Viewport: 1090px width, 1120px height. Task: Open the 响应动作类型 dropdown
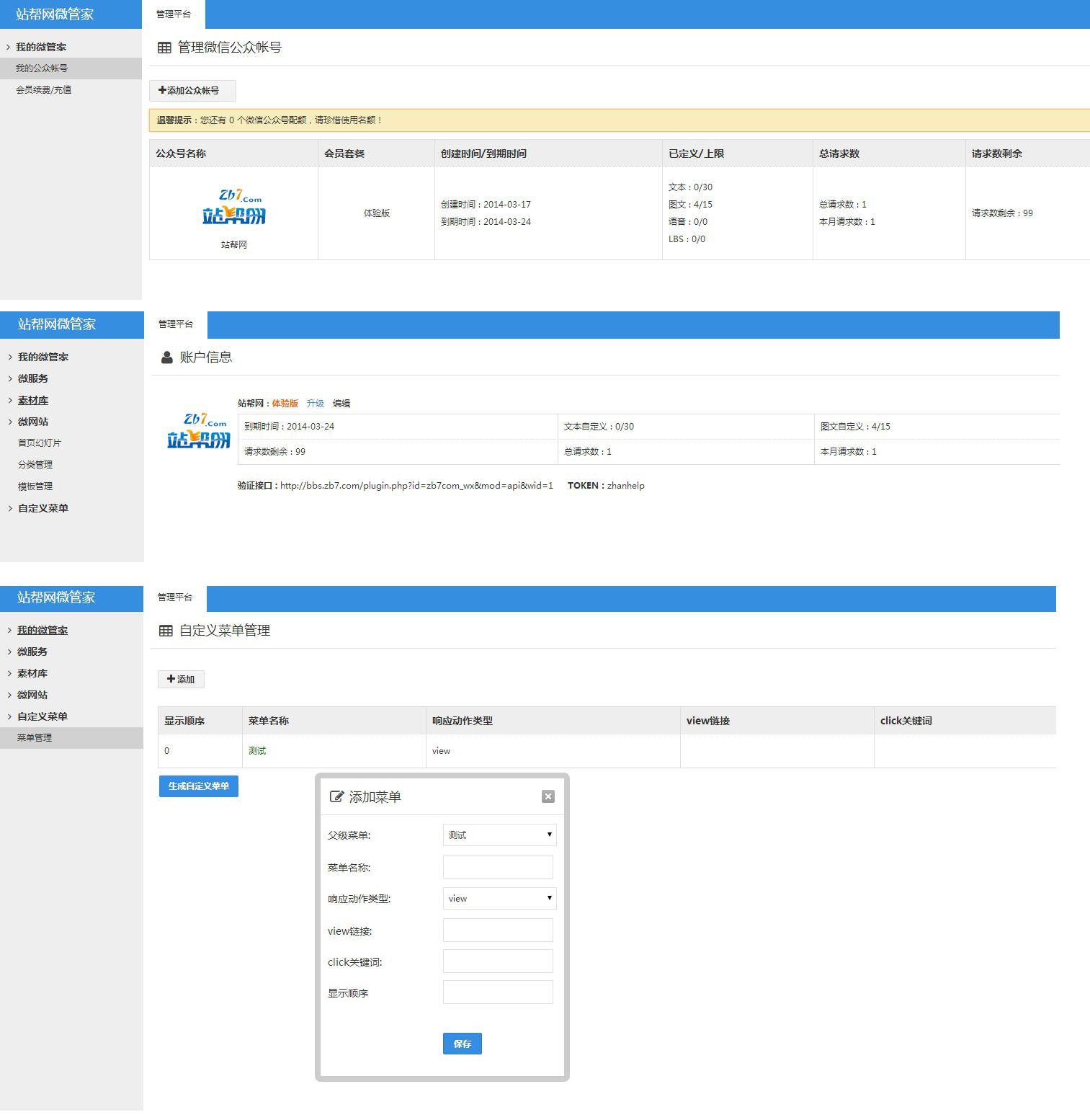click(500, 898)
